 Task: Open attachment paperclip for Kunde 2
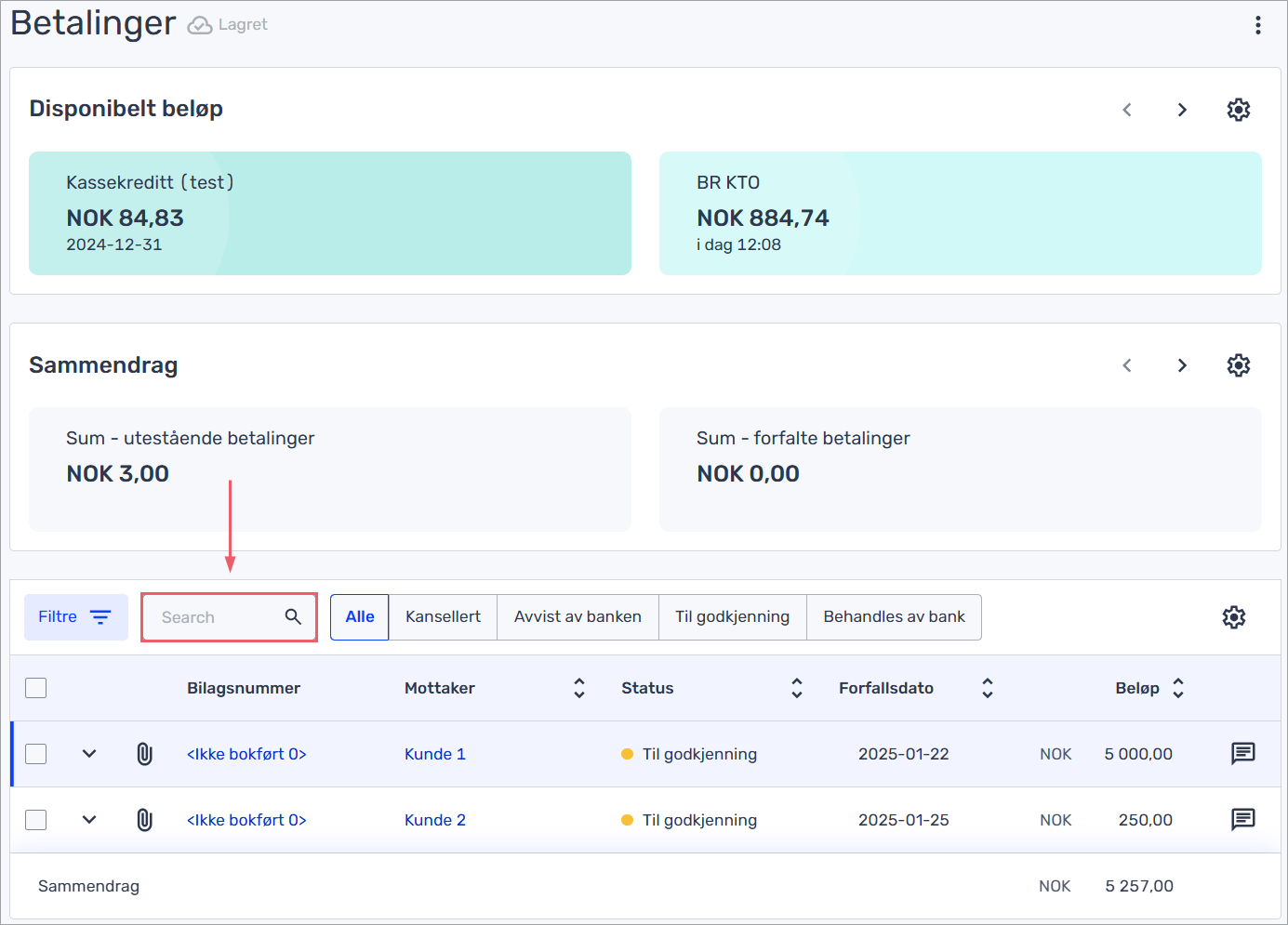(x=144, y=820)
